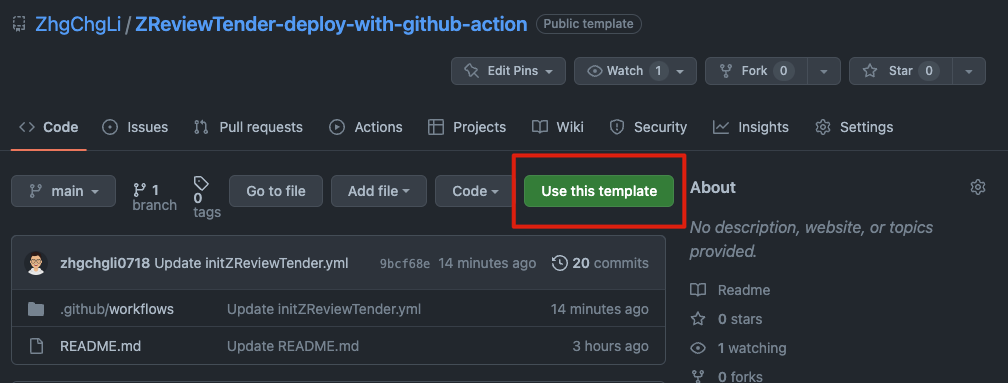
Task: Open the ZhgChgLi owner profile link
Action: click(x=78, y=24)
